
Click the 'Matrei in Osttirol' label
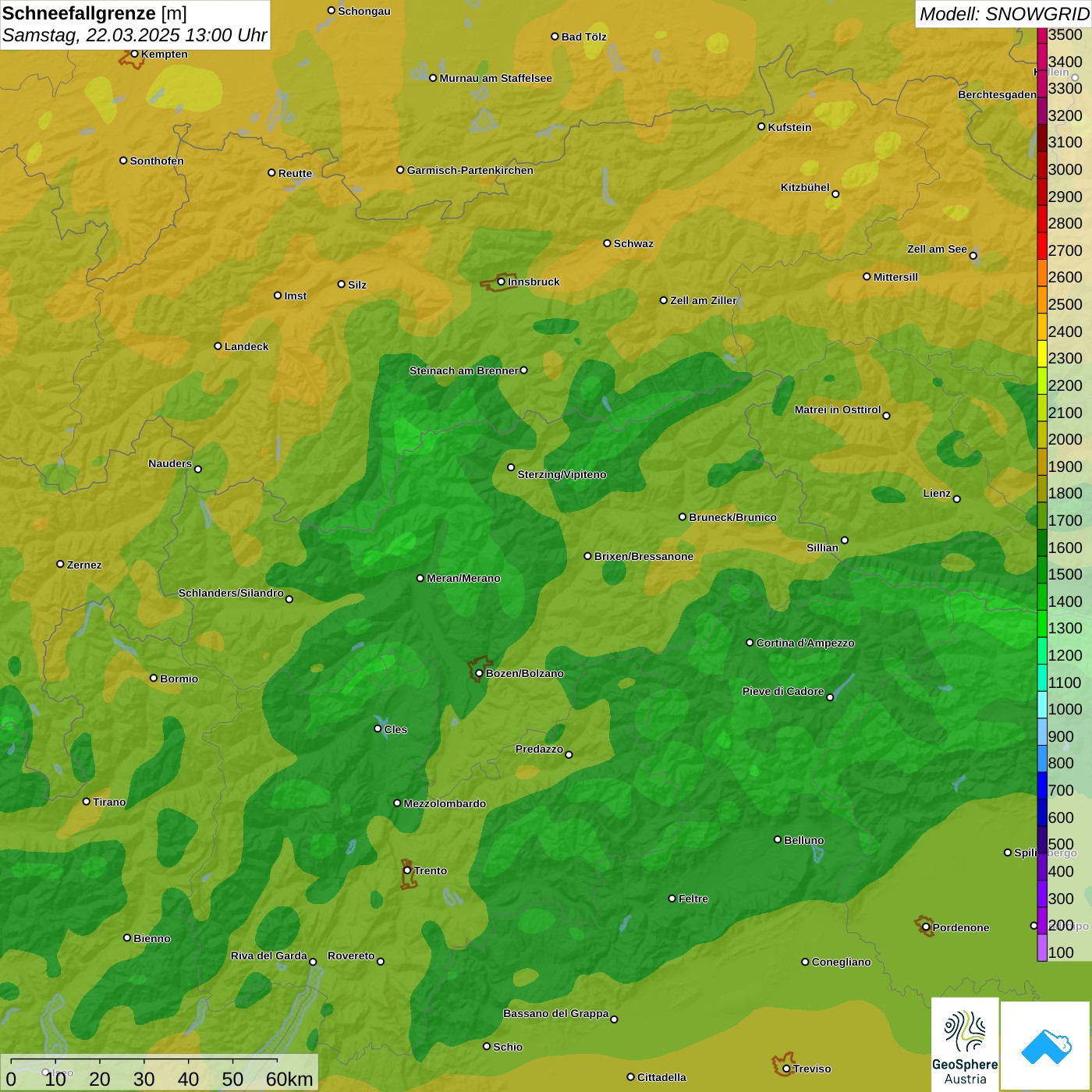[x=838, y=409]
